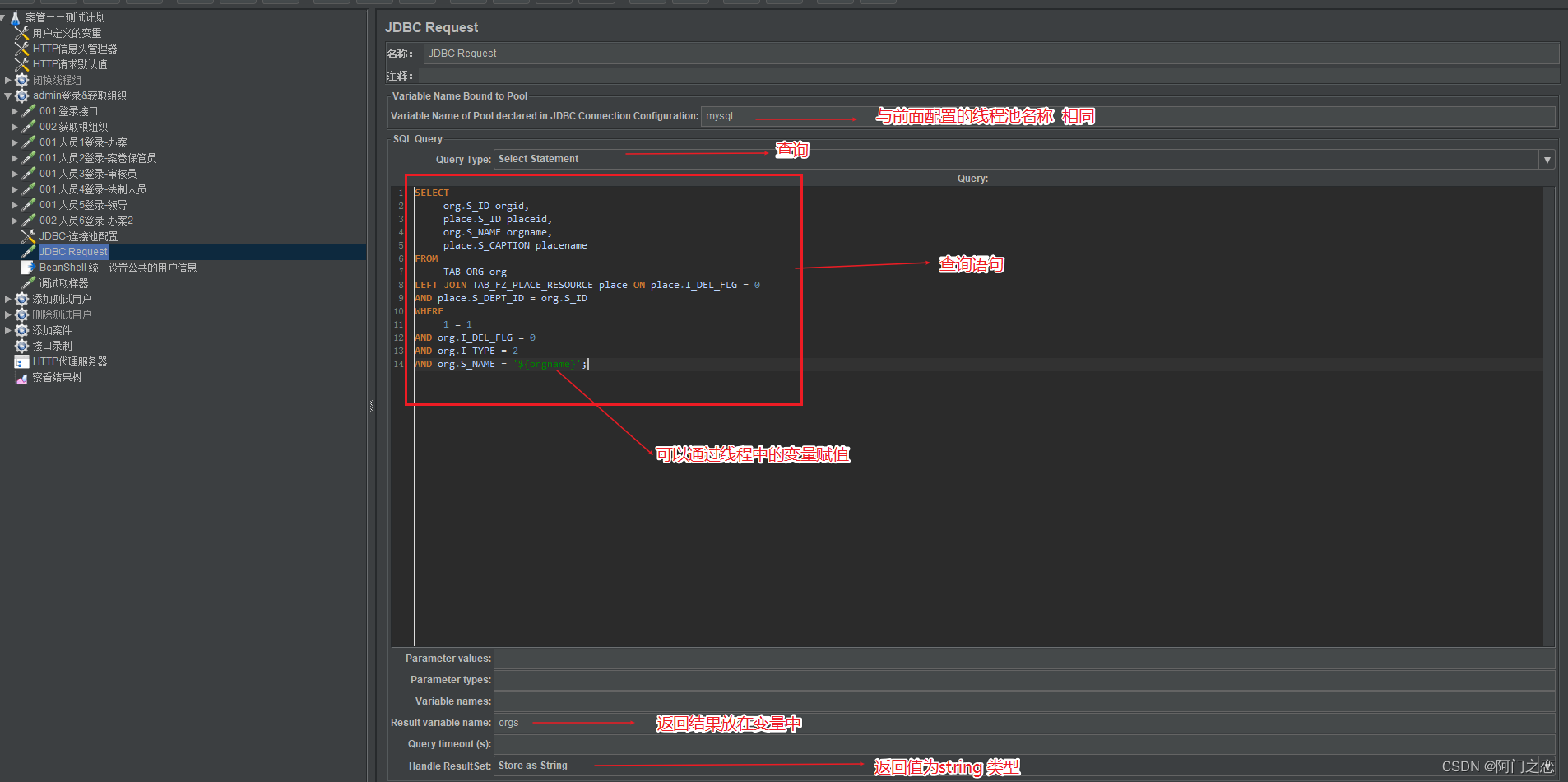This screenshot has width=1568, height=782.
Task: Select the HTTP请求默认值 tree item label
Action: [x=70, y=64]
